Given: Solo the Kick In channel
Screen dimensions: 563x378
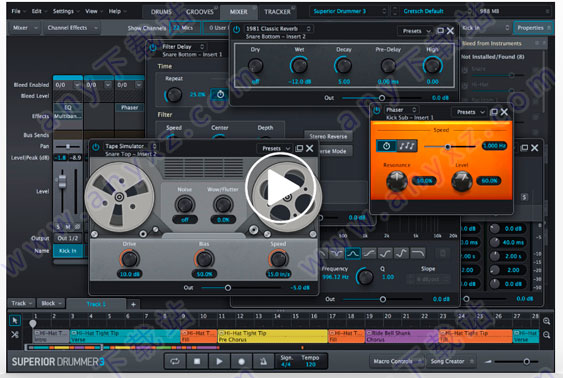Looking at the screenshot, I should 59,227.
